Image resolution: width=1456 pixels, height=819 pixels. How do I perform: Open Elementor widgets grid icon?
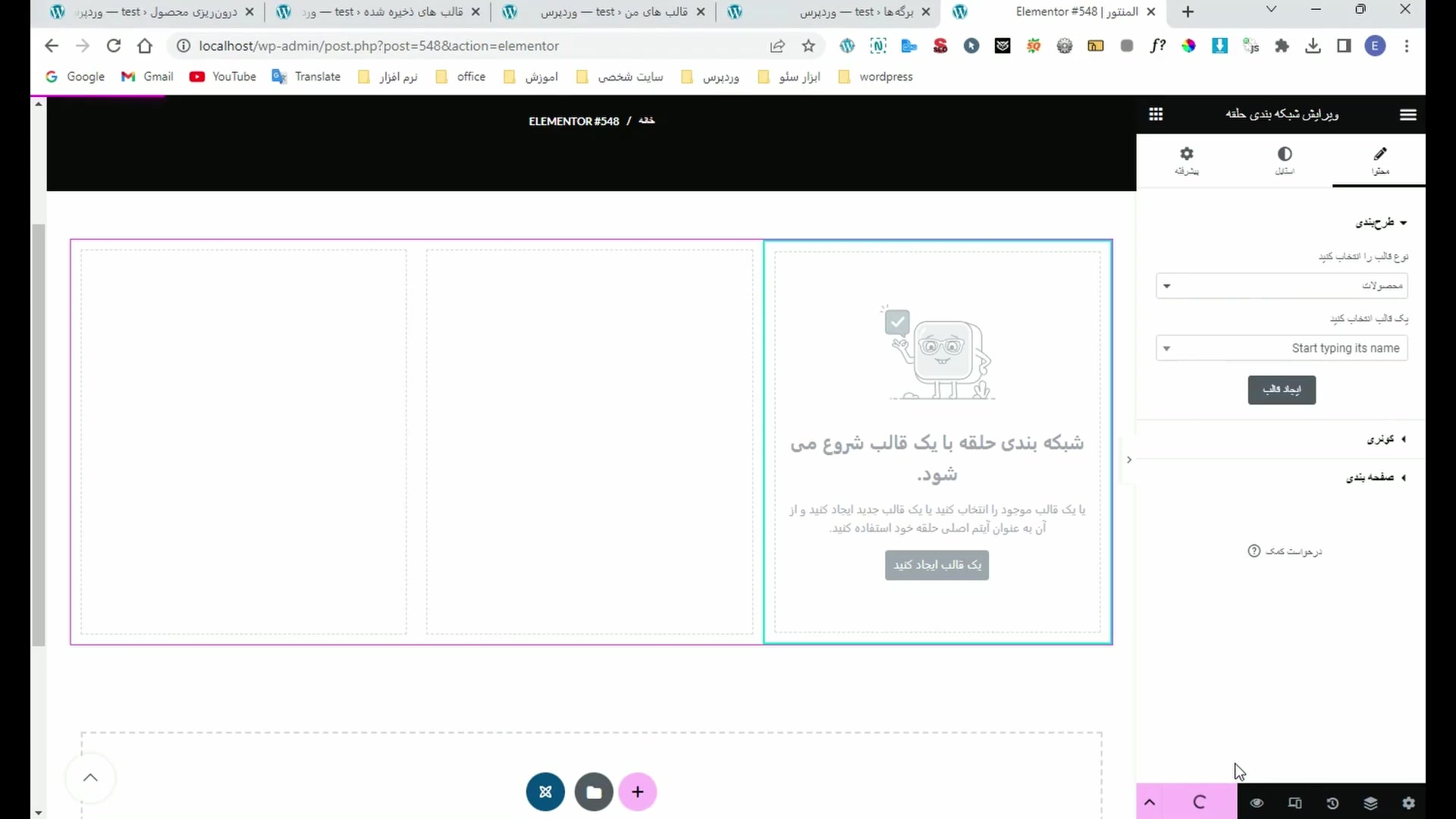point(1156,115)
